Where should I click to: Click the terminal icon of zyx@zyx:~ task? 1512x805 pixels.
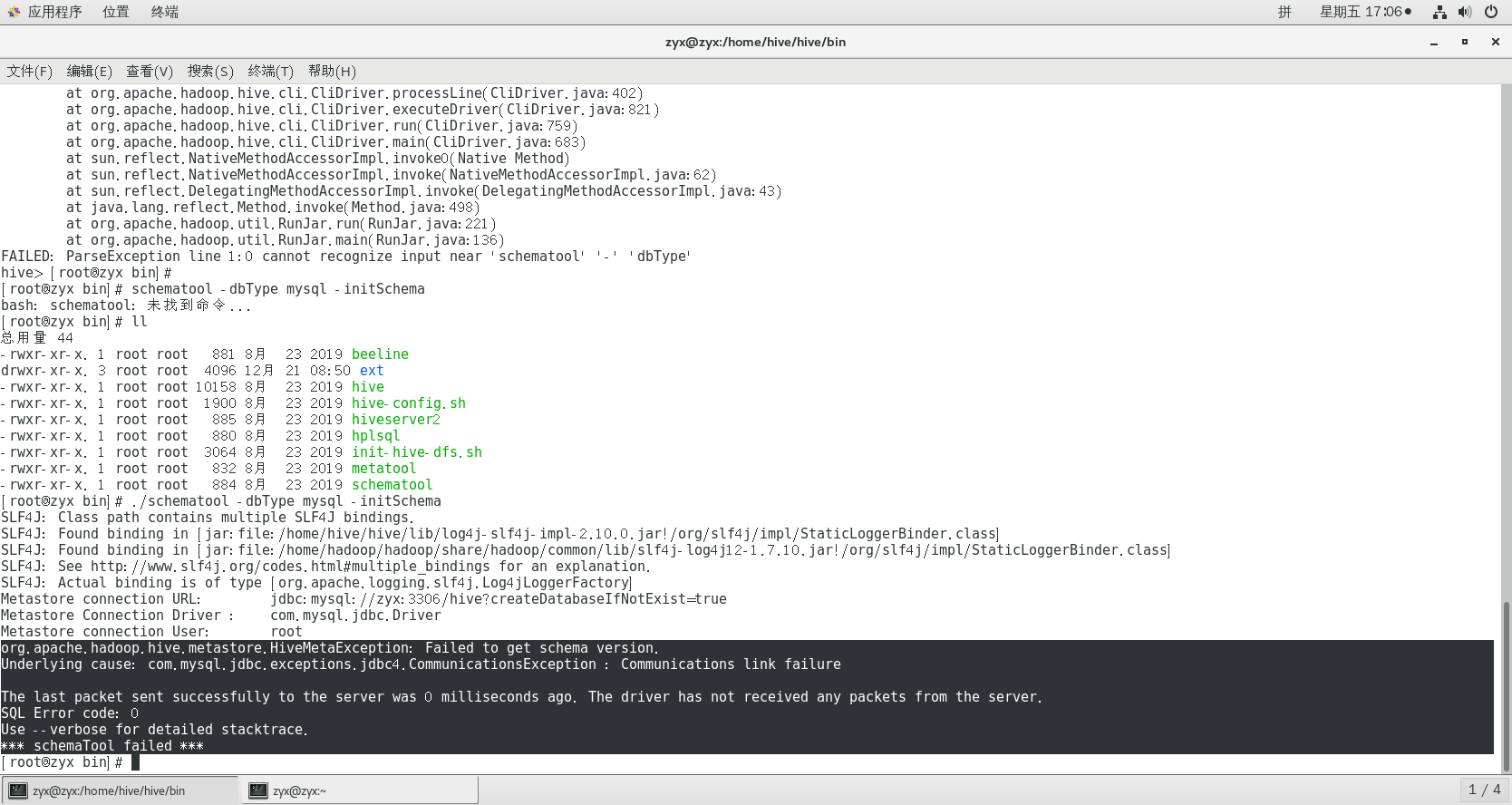[258, 790]
